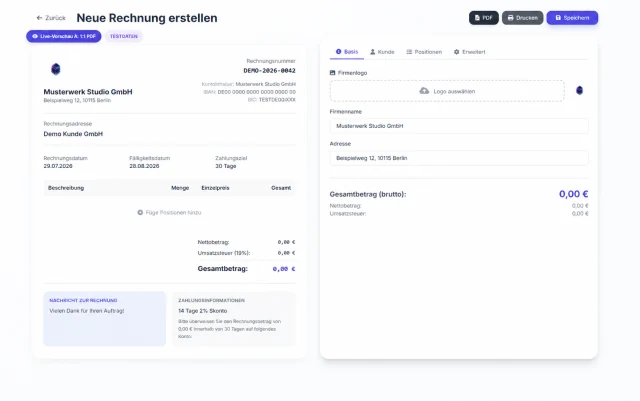Export the invoice with the PDF button

click(484, 18)
